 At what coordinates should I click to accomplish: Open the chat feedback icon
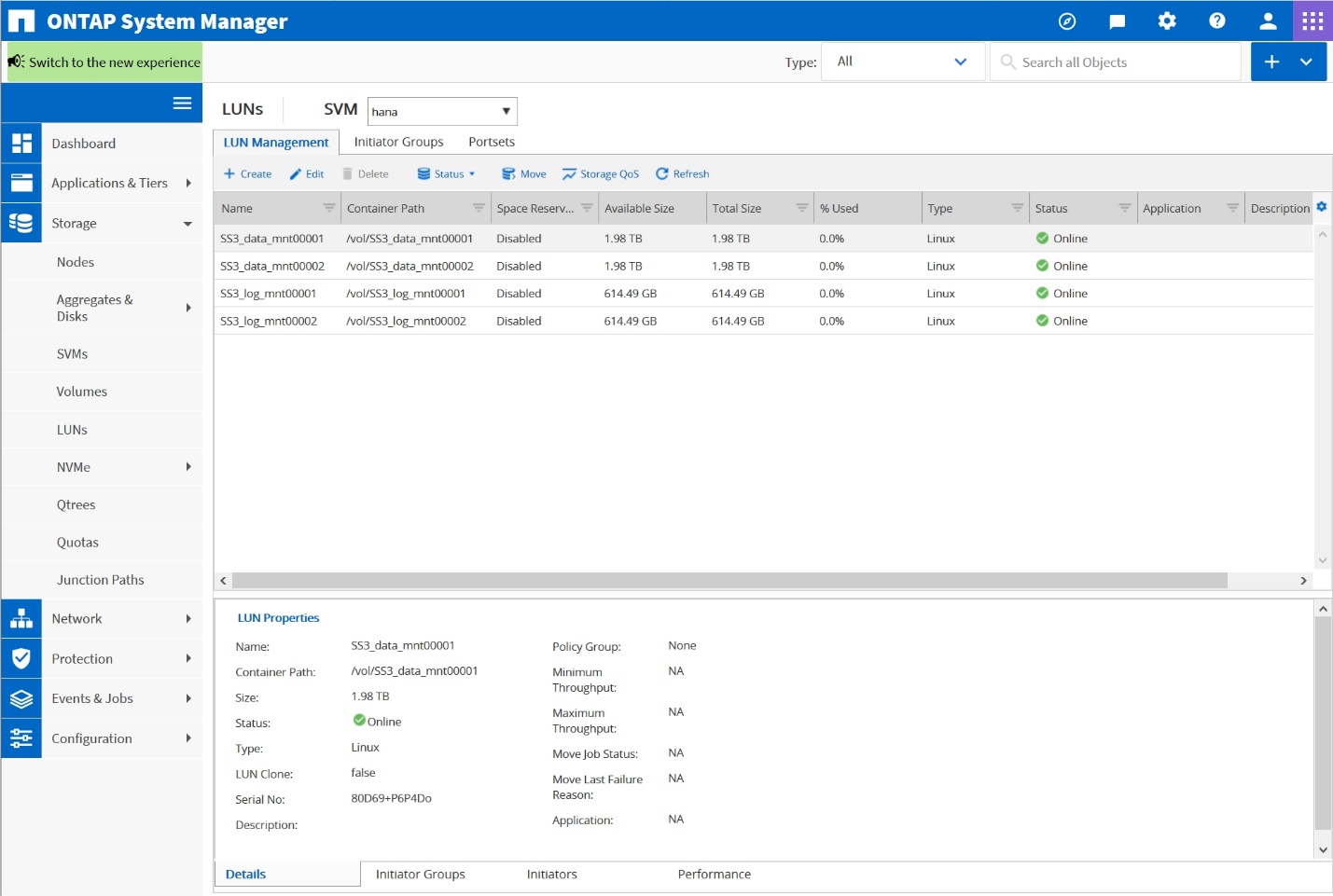click(1117, 21)
